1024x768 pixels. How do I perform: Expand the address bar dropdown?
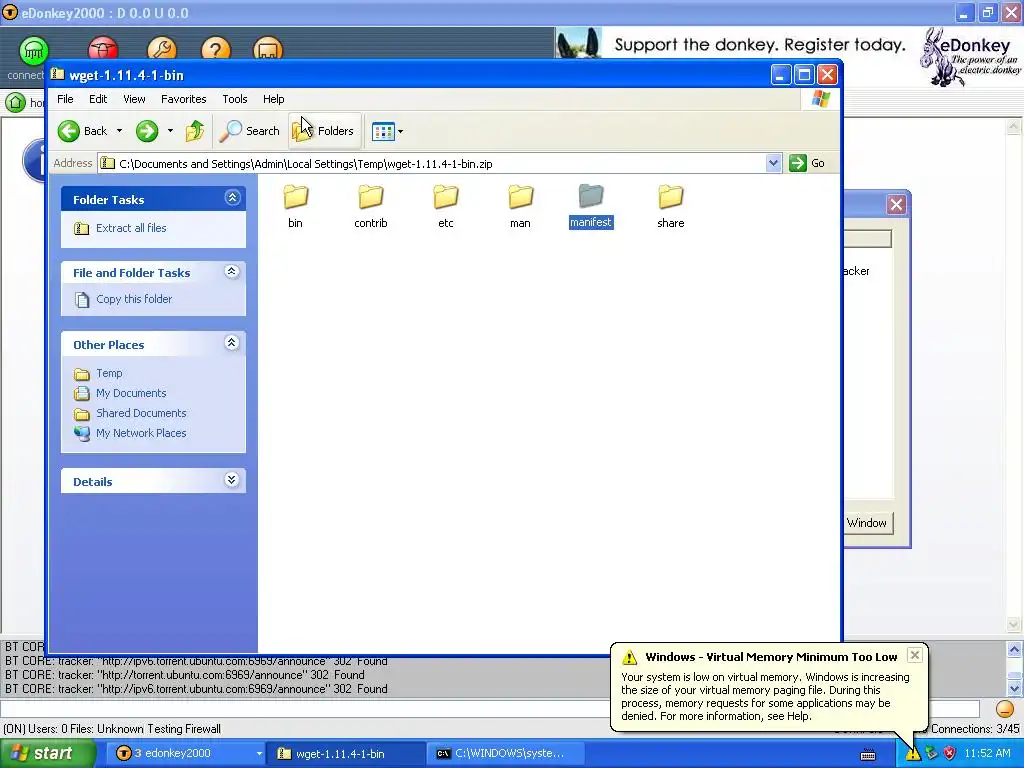click(773, 163)
